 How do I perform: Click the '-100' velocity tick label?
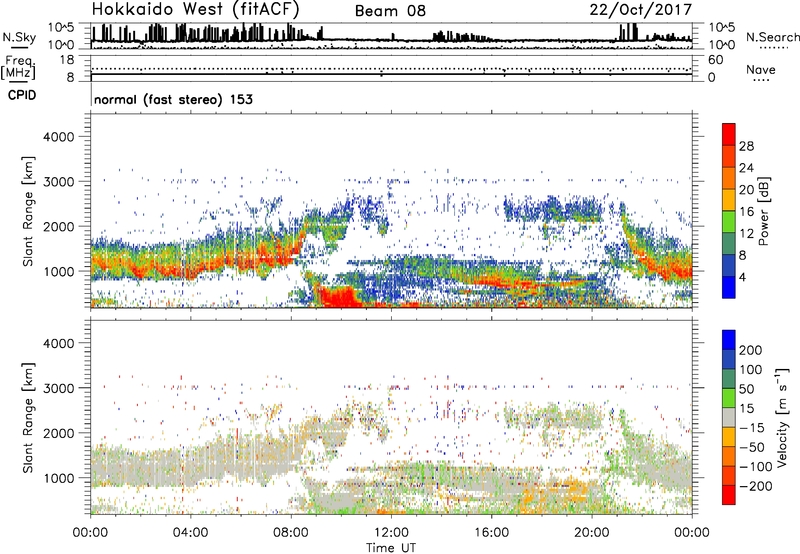(756, 467)
